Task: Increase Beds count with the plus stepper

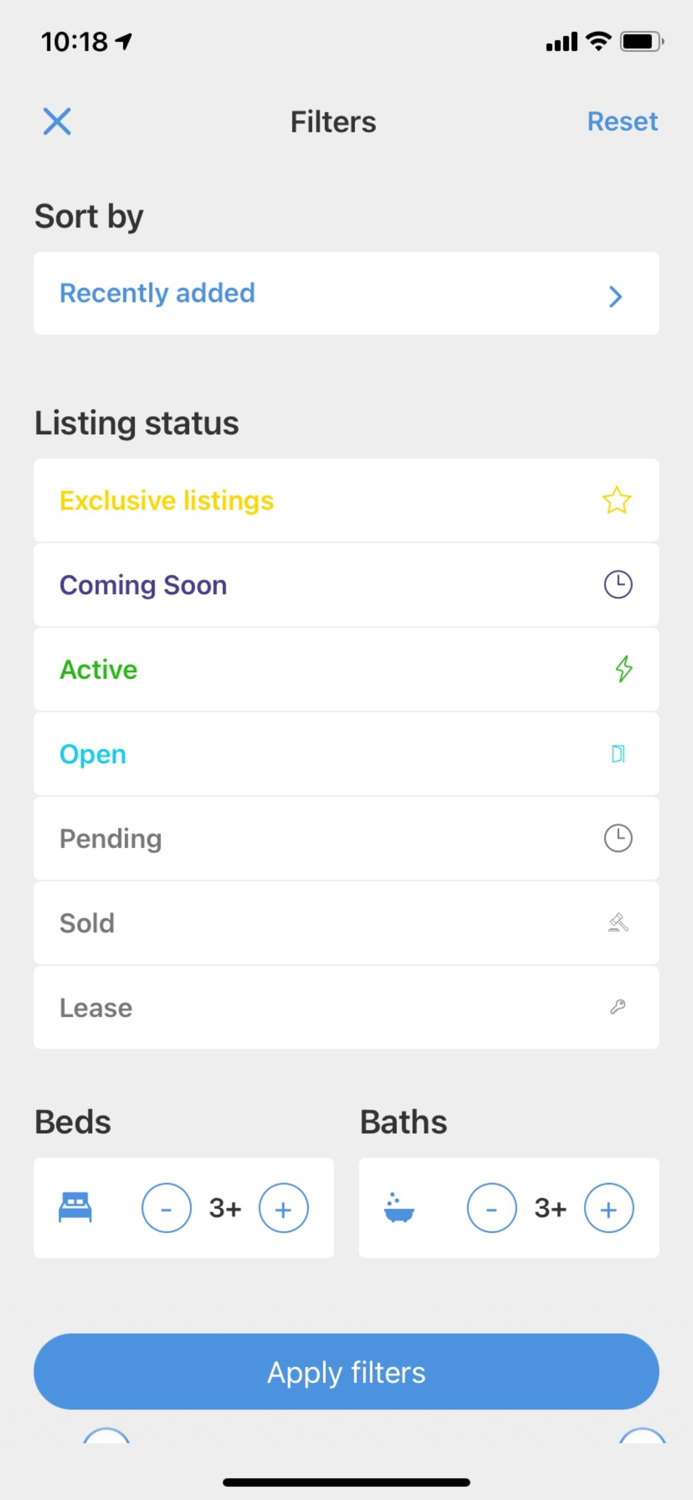Action: pos(284,1207)
